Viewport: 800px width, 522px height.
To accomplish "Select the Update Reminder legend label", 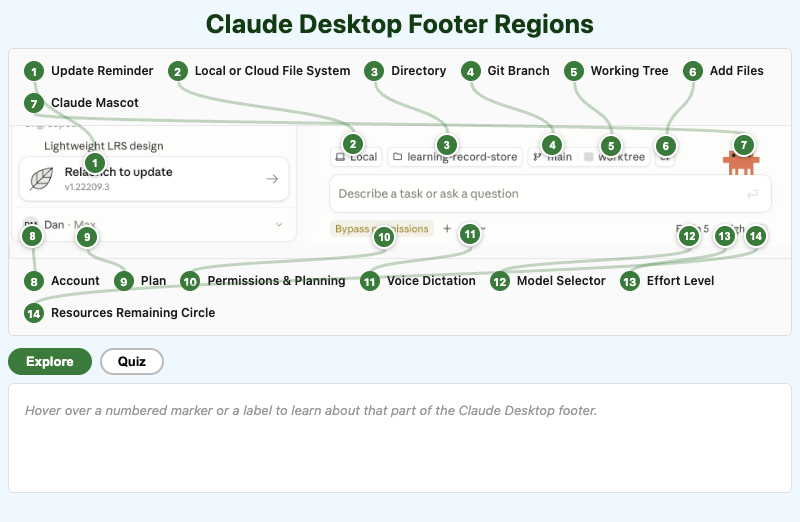I will pos(102,71).
